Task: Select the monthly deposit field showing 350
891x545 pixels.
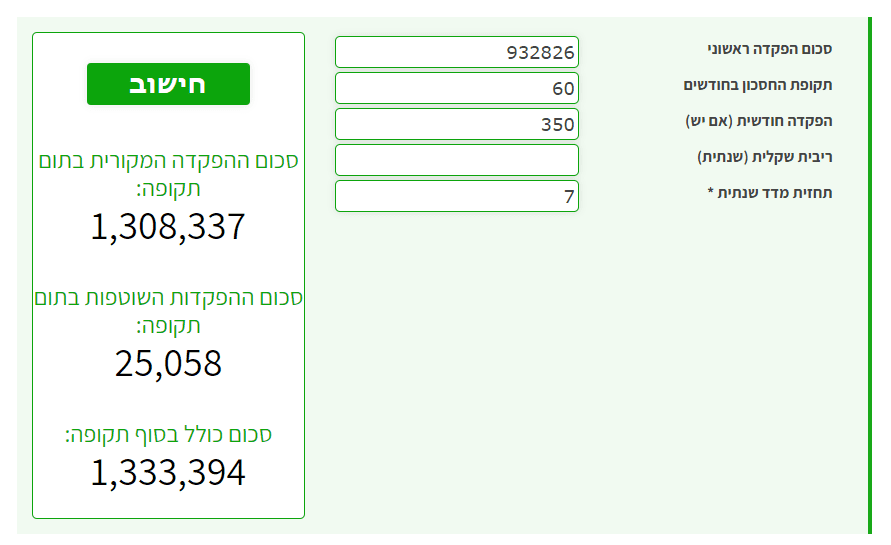Action: pos(456,124)
